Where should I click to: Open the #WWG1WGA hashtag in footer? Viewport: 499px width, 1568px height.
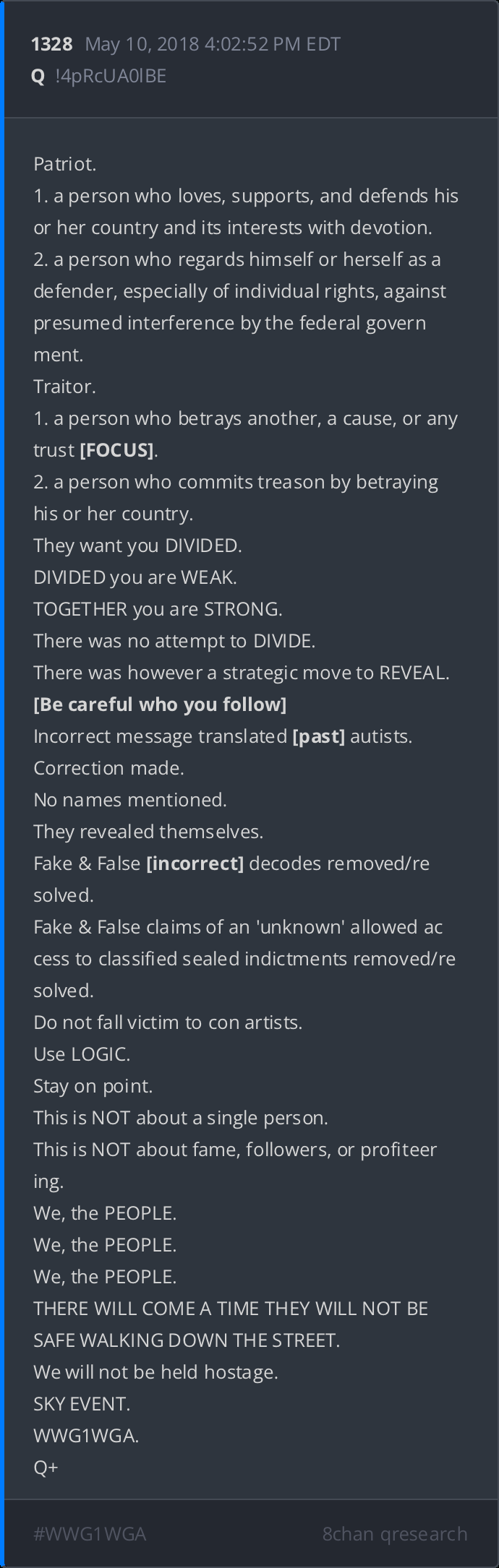pos(90,1533)
